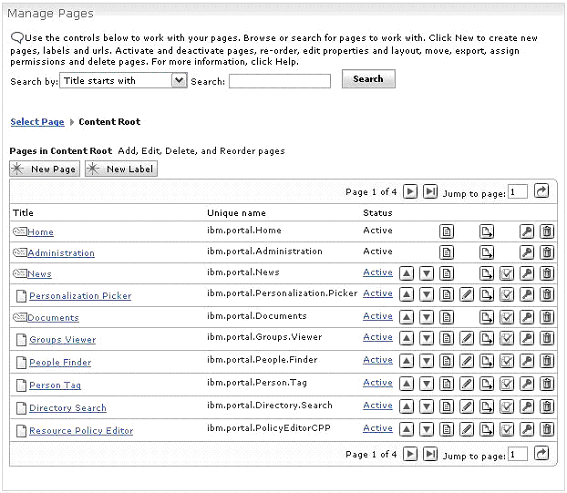
Task: Open the Directory Search link
Action: [68, 408]
